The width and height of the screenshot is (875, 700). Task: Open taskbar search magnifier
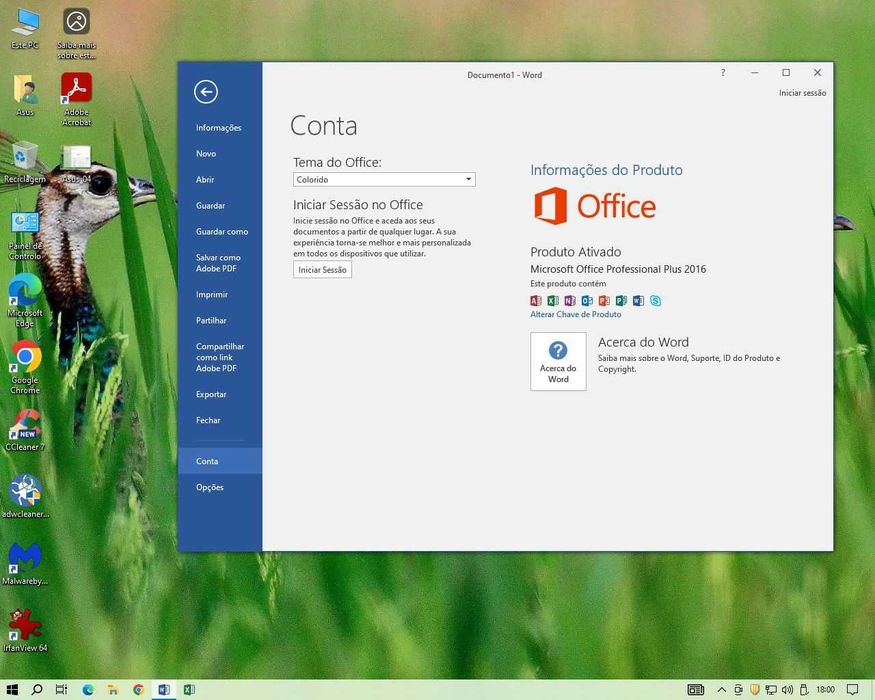pyautogui.click(x=37, y=689)
